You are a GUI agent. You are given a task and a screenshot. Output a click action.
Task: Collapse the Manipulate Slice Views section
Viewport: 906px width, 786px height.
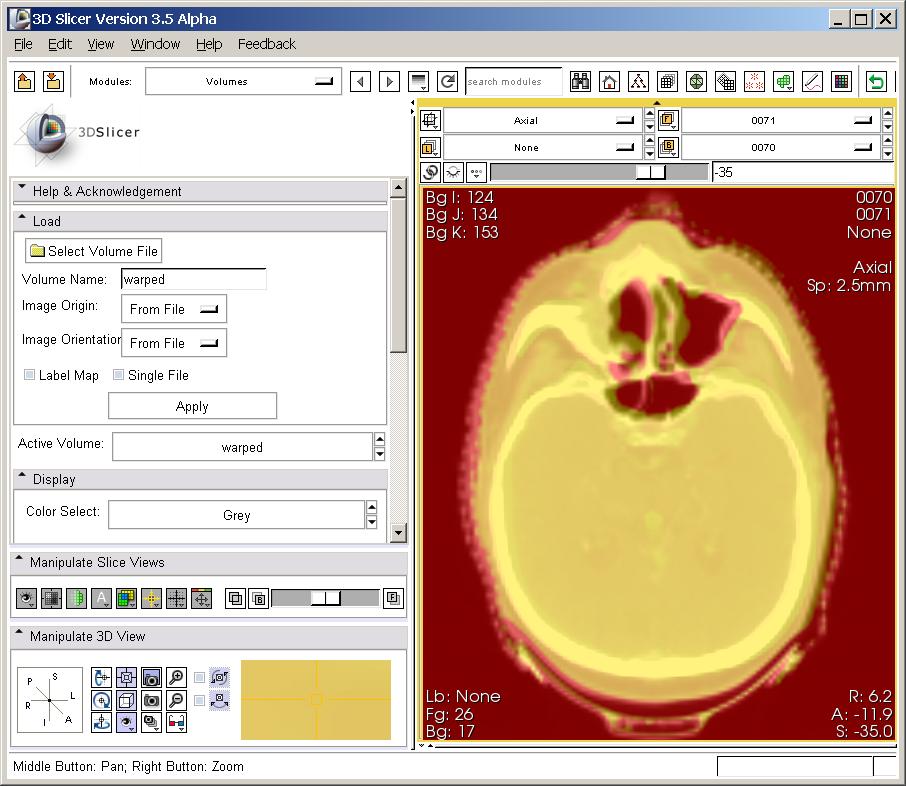[20, 562]
